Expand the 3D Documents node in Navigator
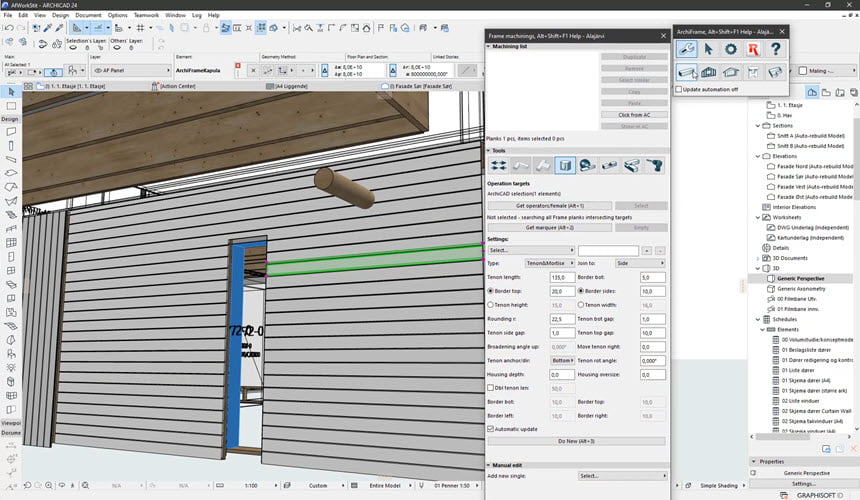This screenshot has width=860, height=500. tap(758, 258)
